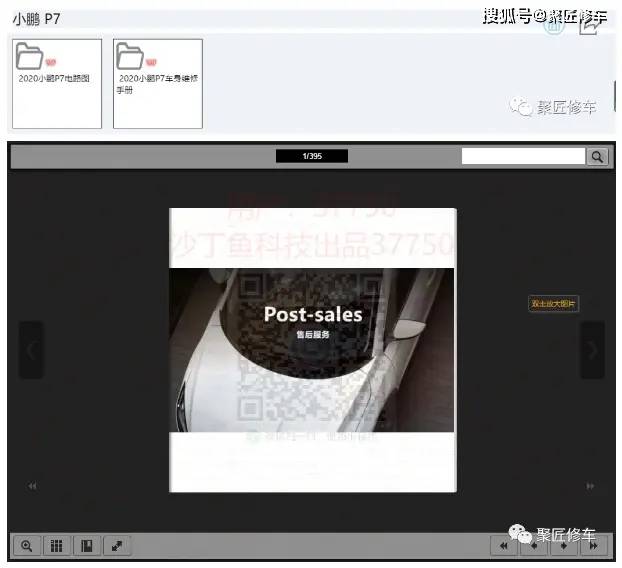
Task: Click the small rewind double arrow at the viewer's left edge
Action: (x=33, y=486)
